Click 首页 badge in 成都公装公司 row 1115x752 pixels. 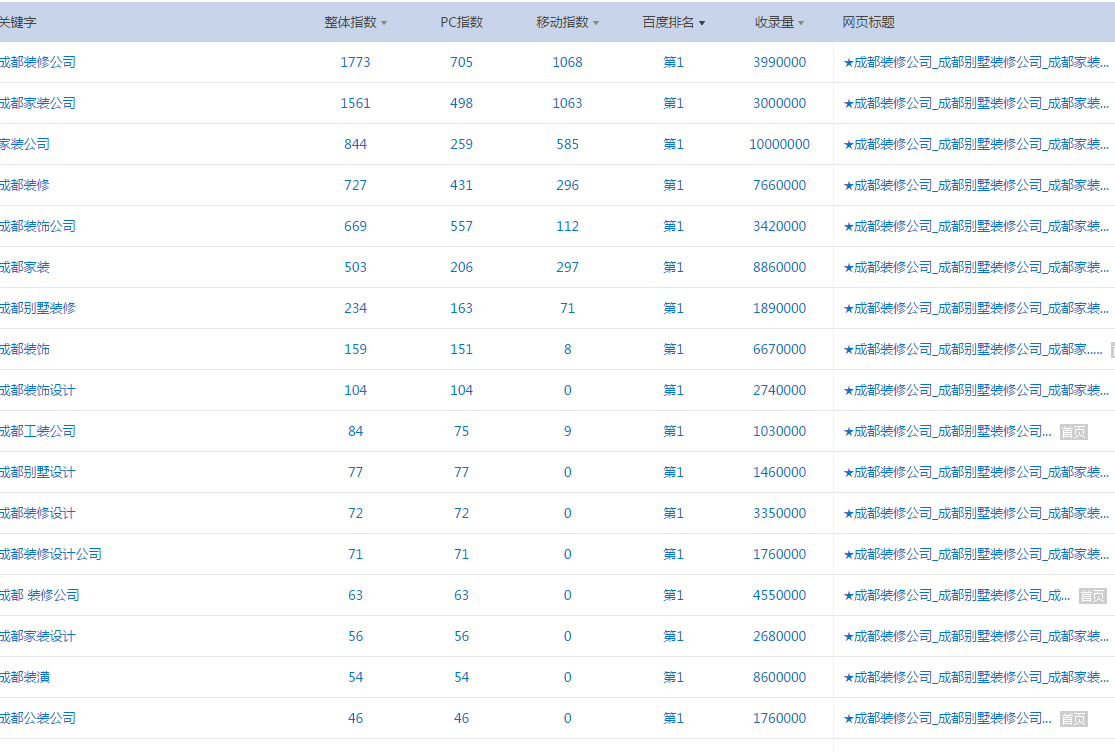click(x=1073, y=719)
